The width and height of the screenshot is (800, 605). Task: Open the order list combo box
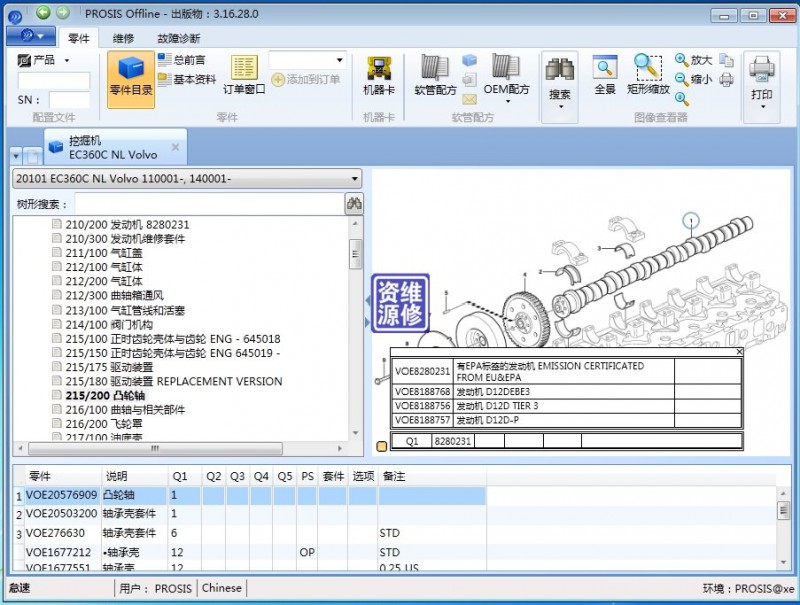click(307, 60)
